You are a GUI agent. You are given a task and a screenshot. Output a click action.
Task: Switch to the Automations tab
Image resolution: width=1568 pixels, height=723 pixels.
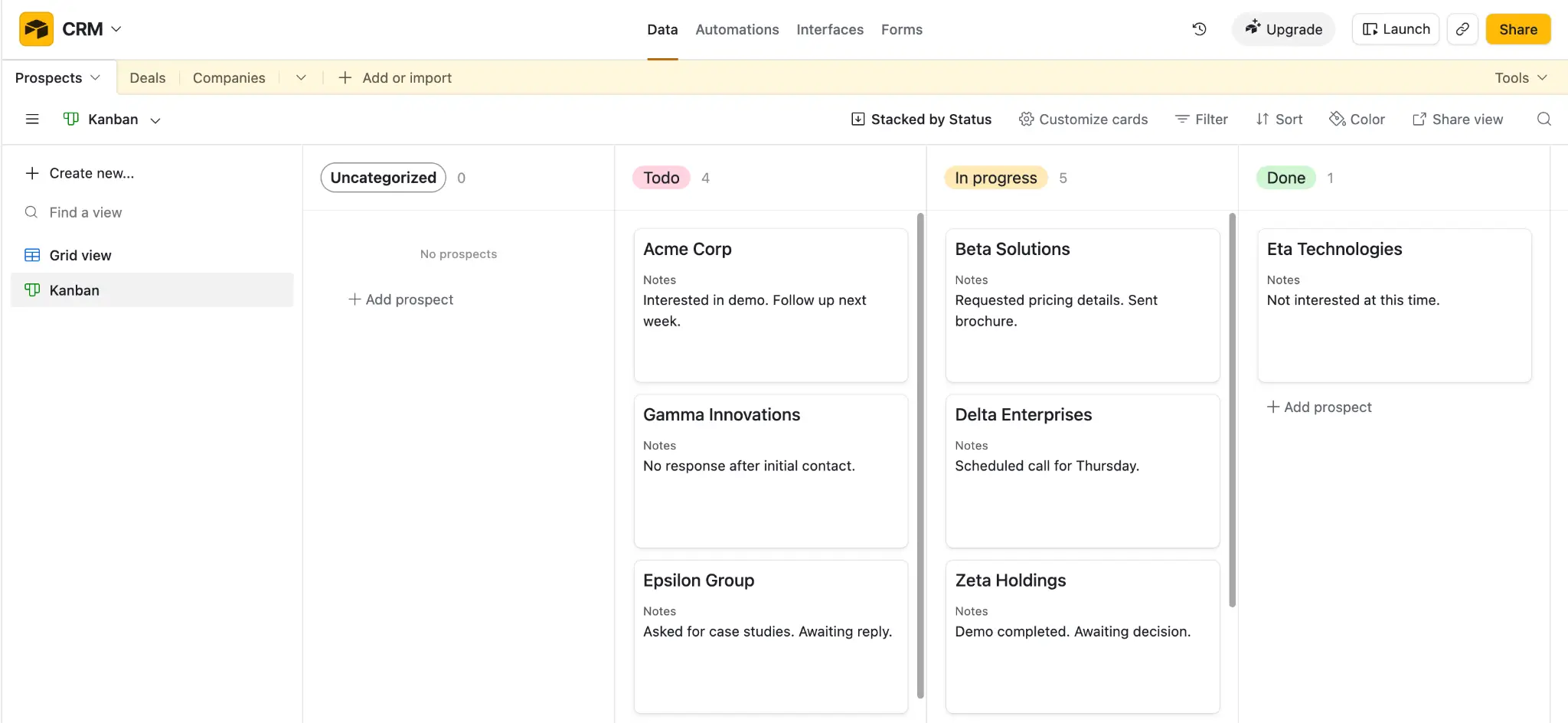tap(737, 29)
